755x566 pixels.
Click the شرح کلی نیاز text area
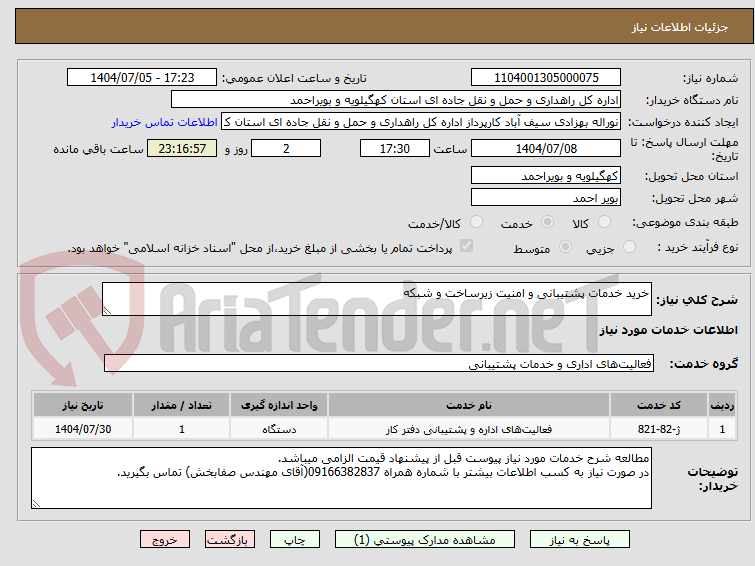(377, 299)
